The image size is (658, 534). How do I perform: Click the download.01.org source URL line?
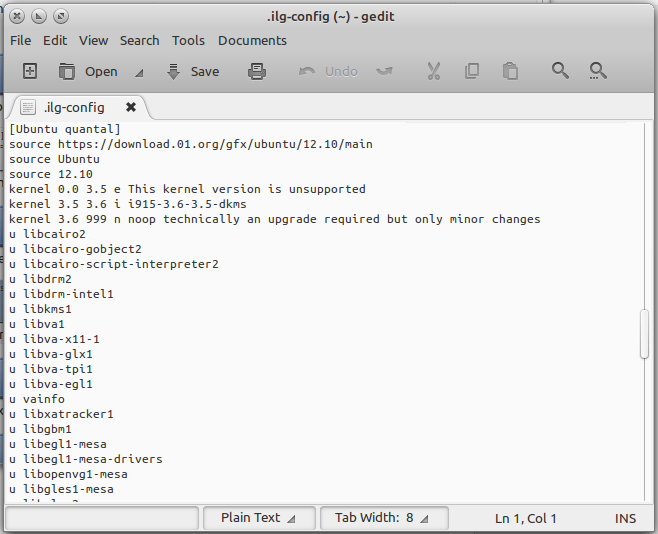[x=191, y=144]
